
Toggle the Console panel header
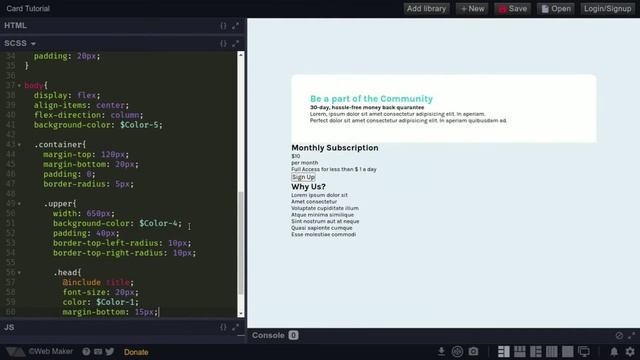point(443,336)
